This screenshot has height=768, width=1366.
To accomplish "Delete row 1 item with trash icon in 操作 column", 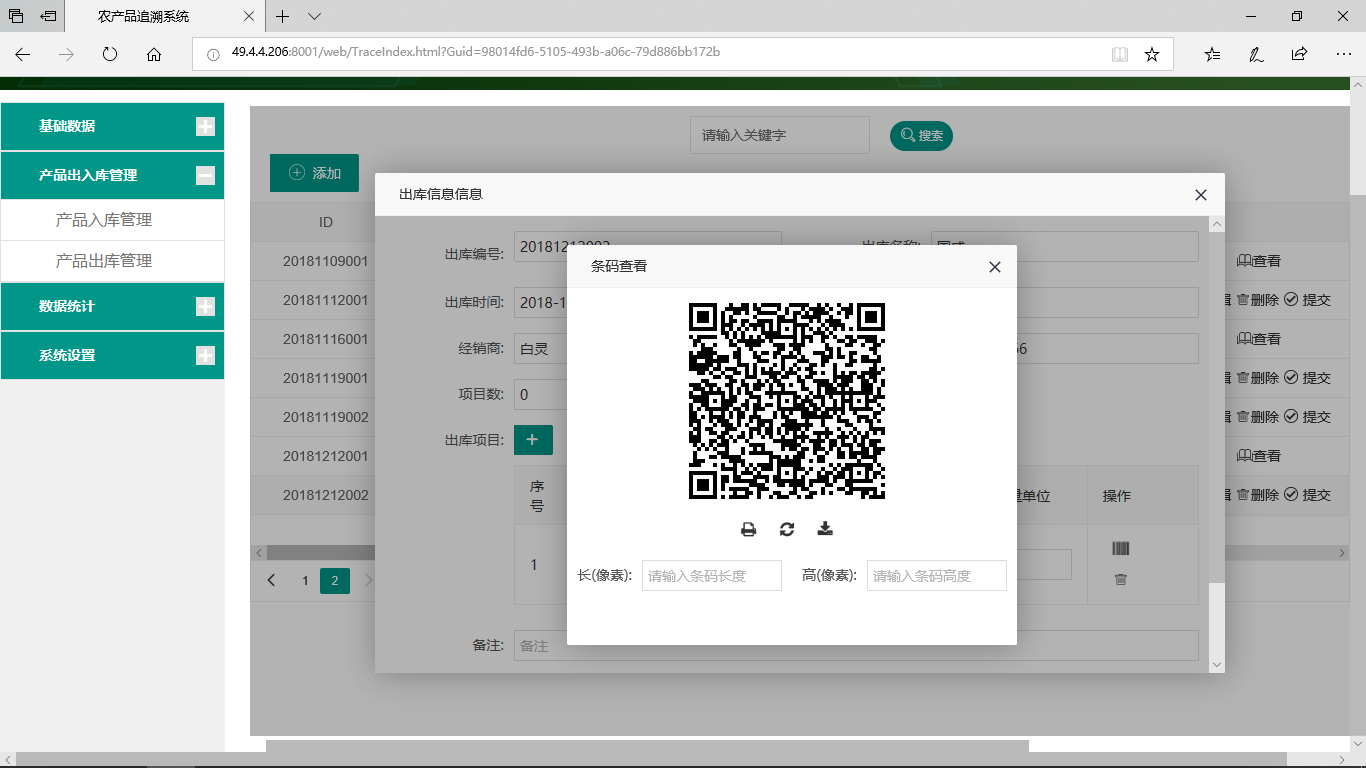I will (1121, 579).
